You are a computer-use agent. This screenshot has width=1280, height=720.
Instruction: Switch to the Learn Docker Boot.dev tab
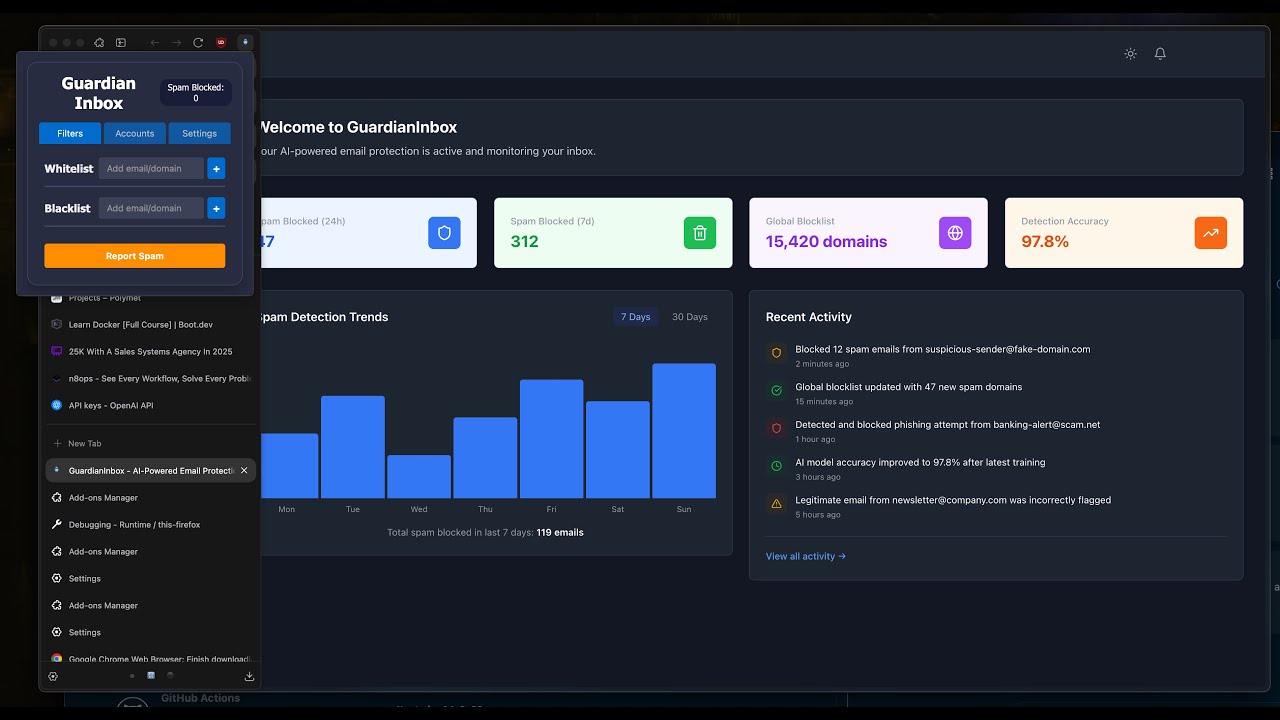[150, 324]
